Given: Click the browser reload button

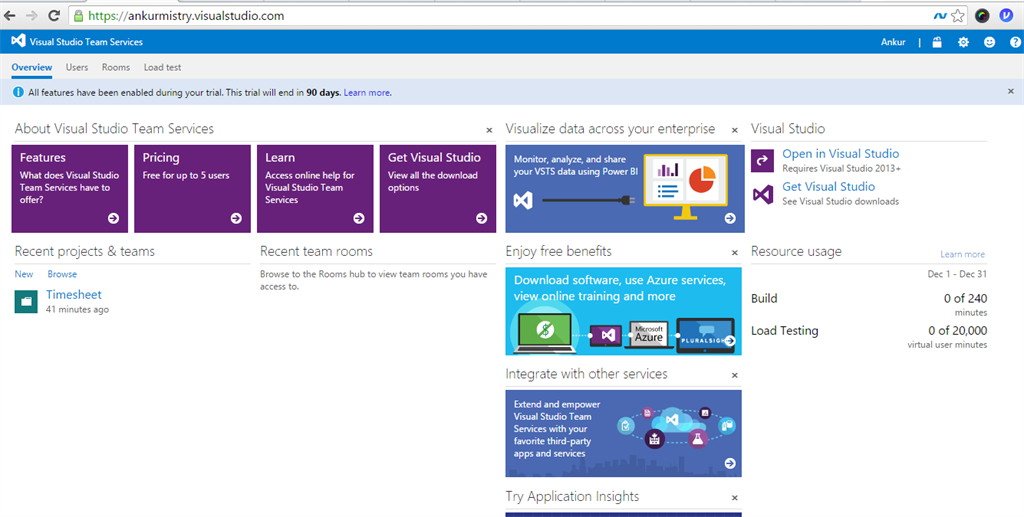Looking at the screenshot, I should point(54,16).
